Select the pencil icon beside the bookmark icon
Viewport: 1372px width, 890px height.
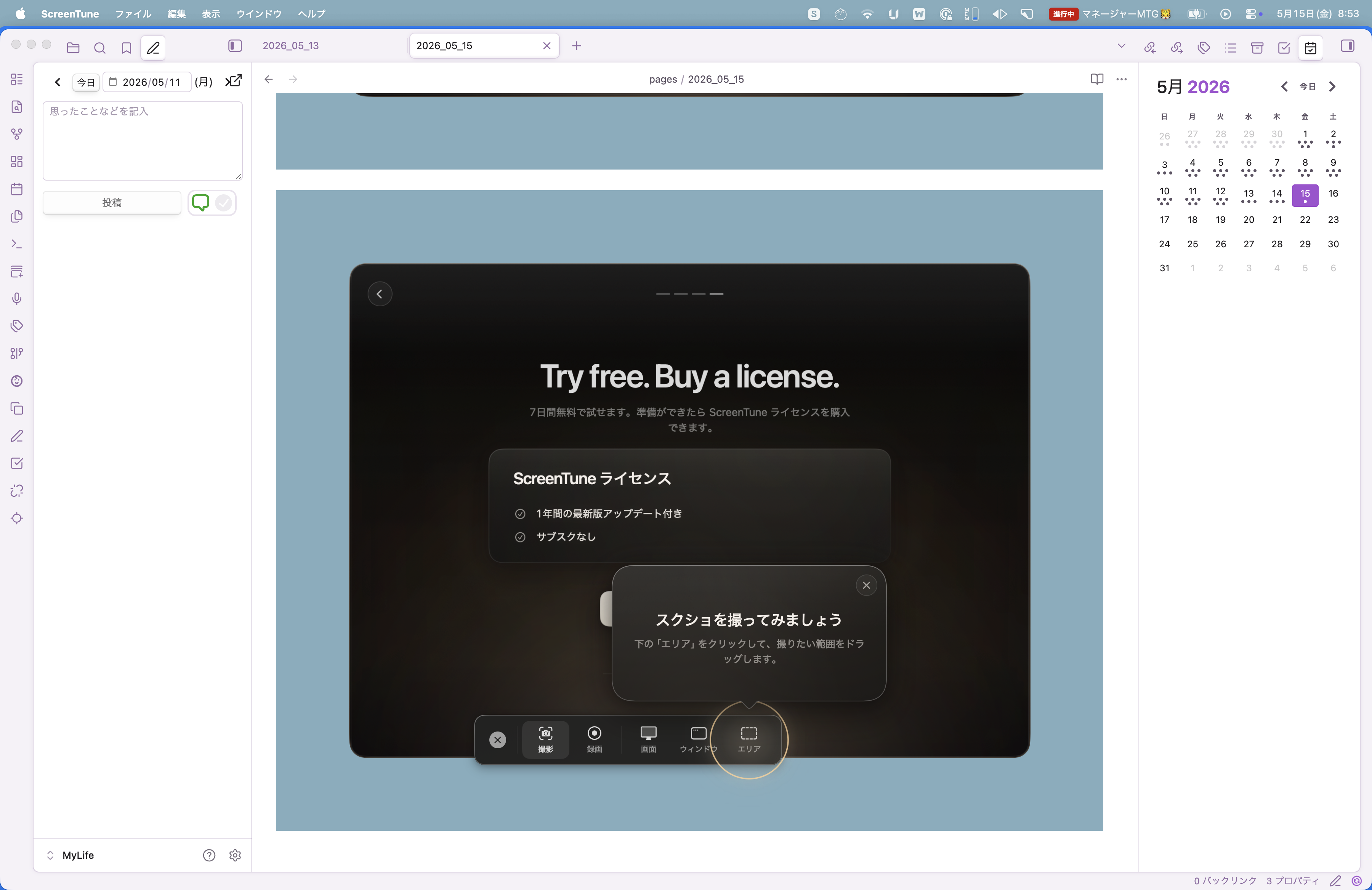pos(153,47)
